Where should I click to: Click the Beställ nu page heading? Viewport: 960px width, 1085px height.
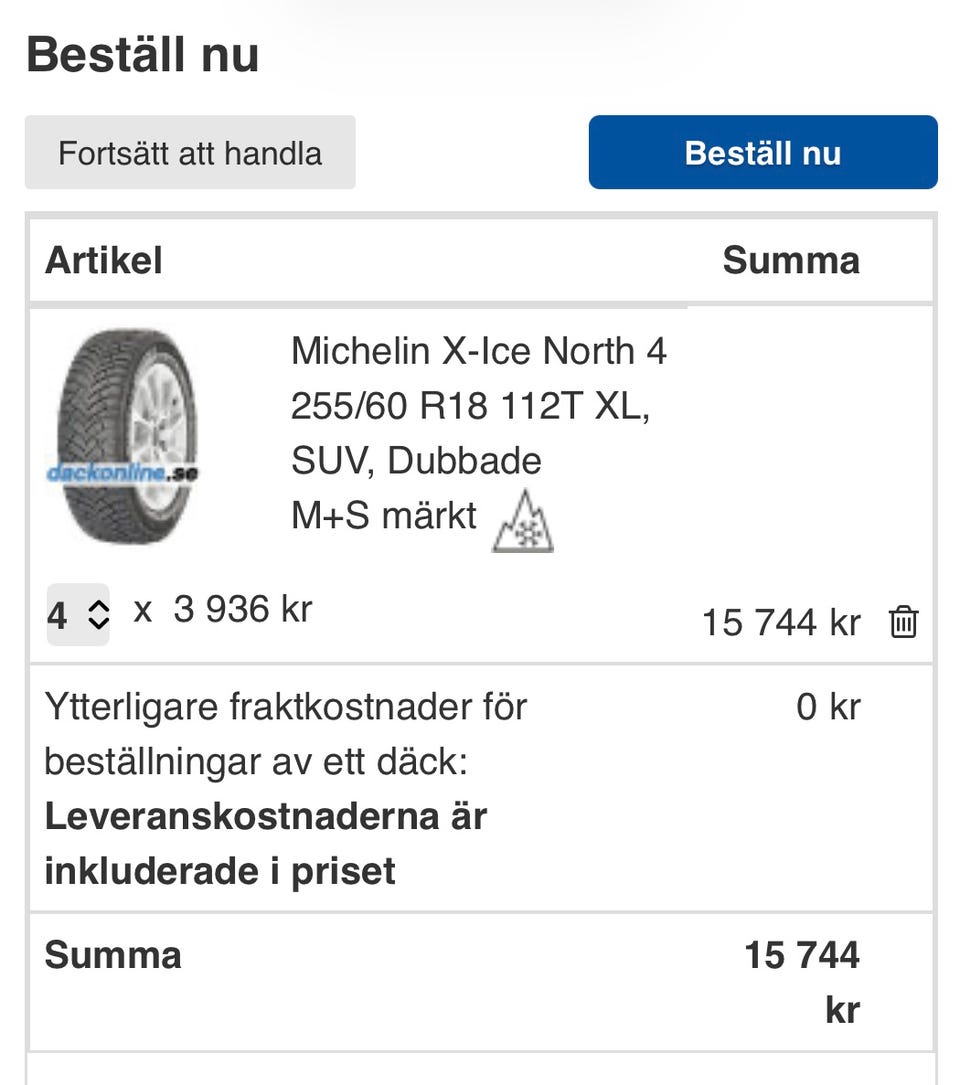tap(142, 54)
